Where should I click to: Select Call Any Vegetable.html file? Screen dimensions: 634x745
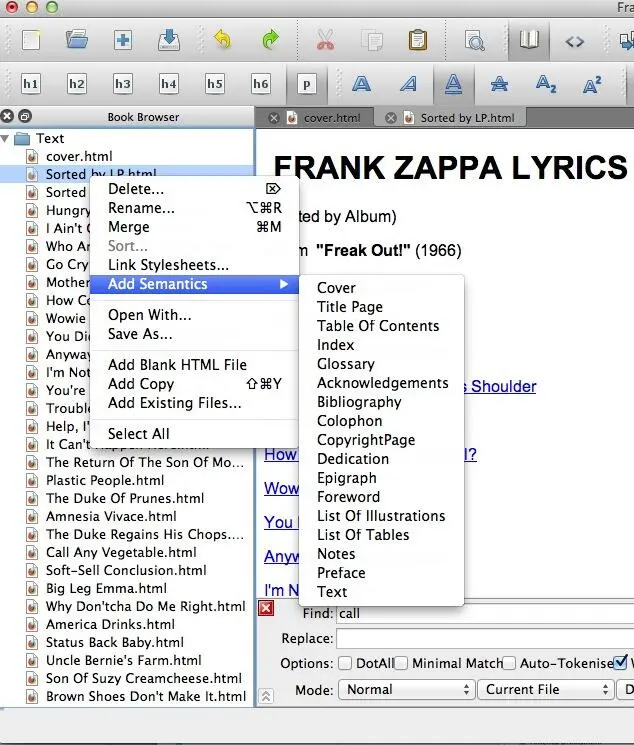(121, 553)
